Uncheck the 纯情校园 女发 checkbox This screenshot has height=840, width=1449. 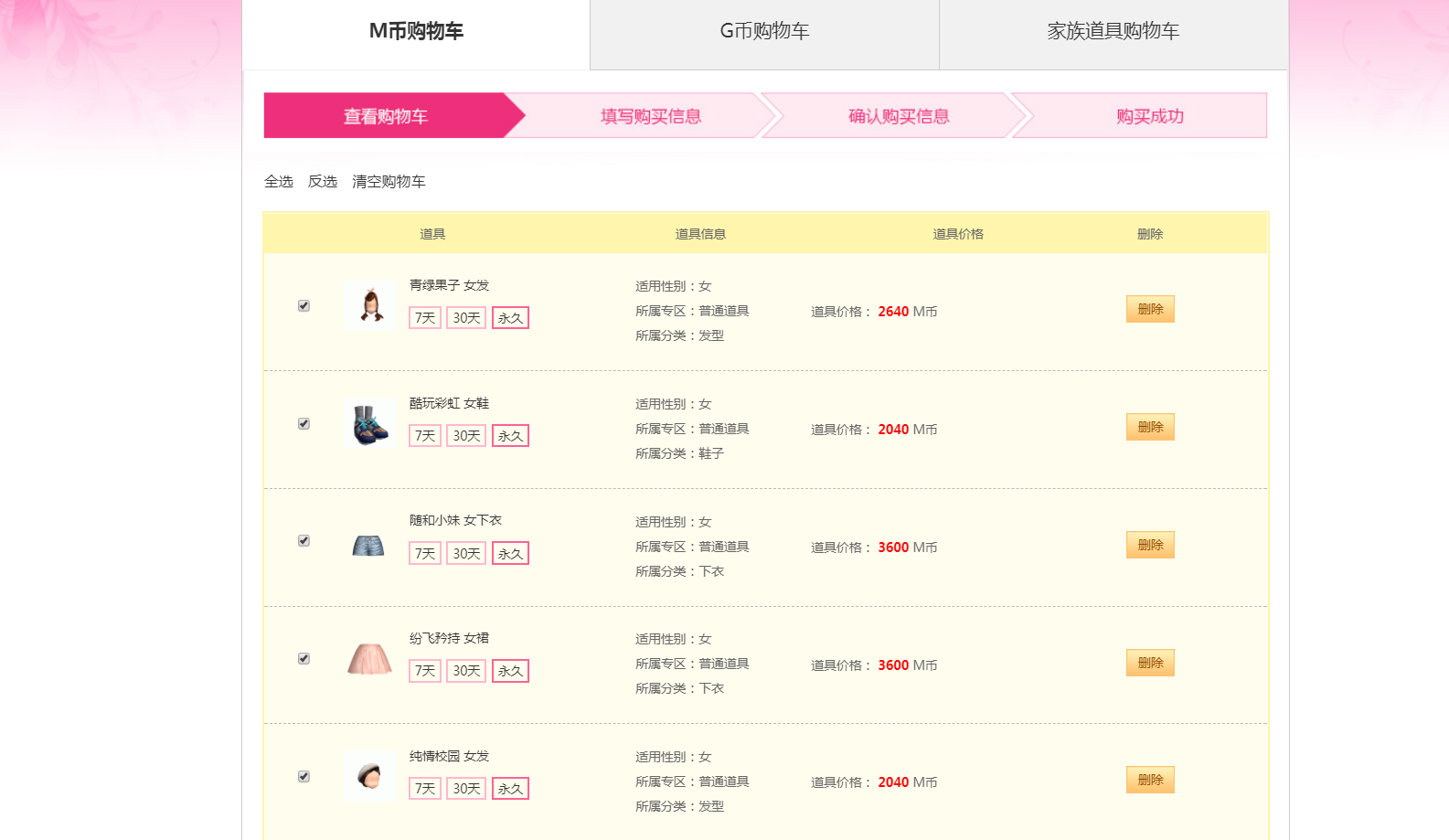pos(304,776)
